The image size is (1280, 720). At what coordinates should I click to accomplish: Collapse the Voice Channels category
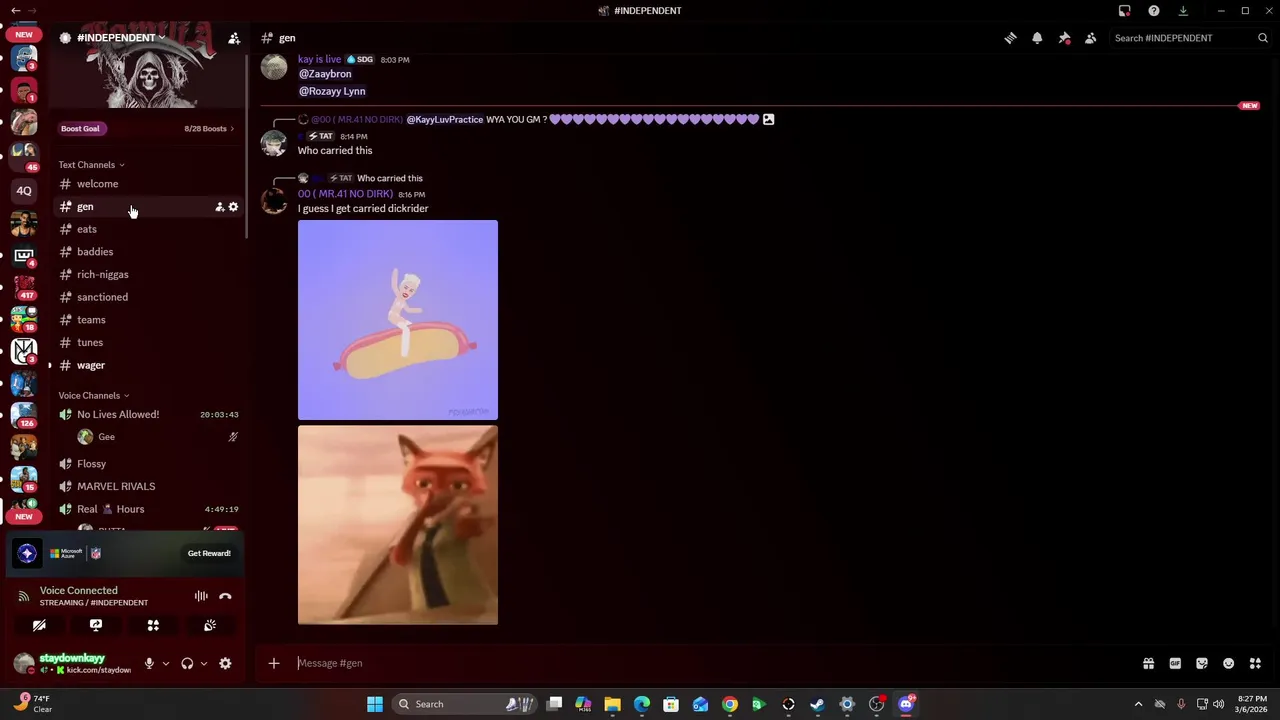click(x=93, y=396)
